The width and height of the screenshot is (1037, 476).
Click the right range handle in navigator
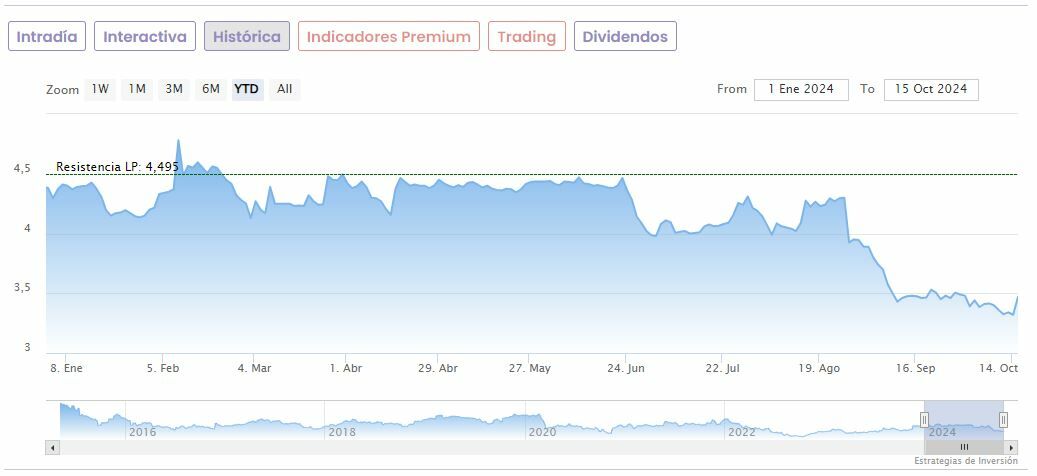click(1003, 419)
